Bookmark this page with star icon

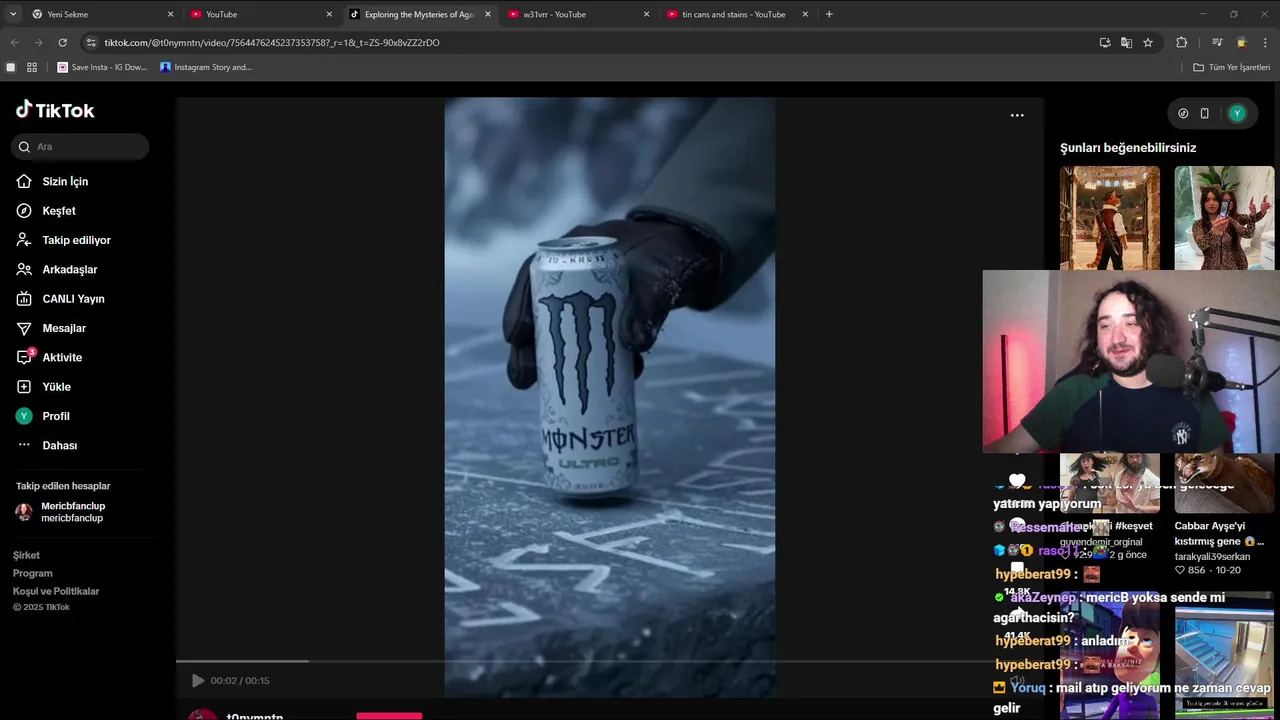[1148, 43]
